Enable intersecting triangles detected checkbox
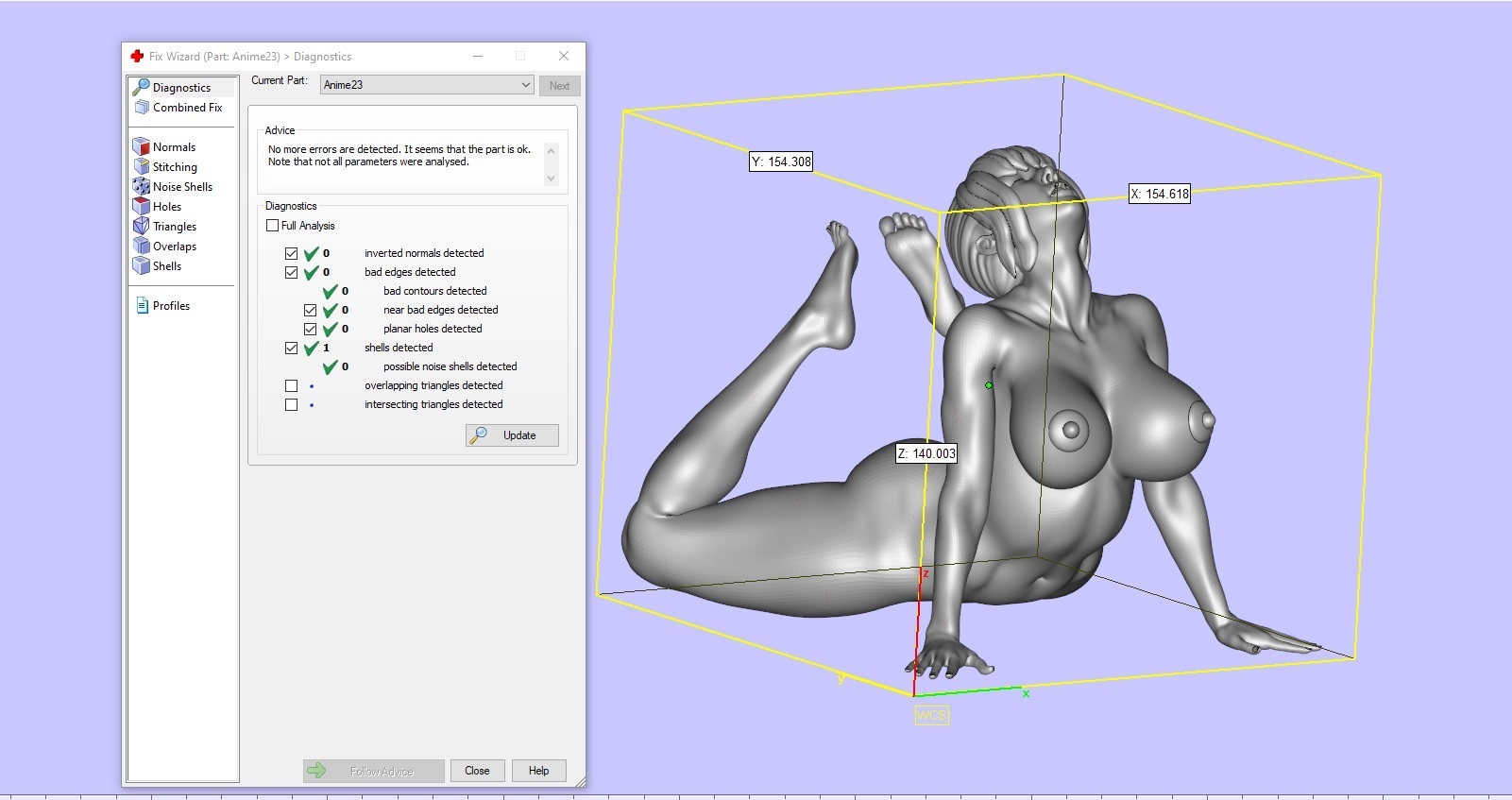Image resolution: width=1512 pixels, height=800 pixels. pyautogui.click(x=291, y=404)
